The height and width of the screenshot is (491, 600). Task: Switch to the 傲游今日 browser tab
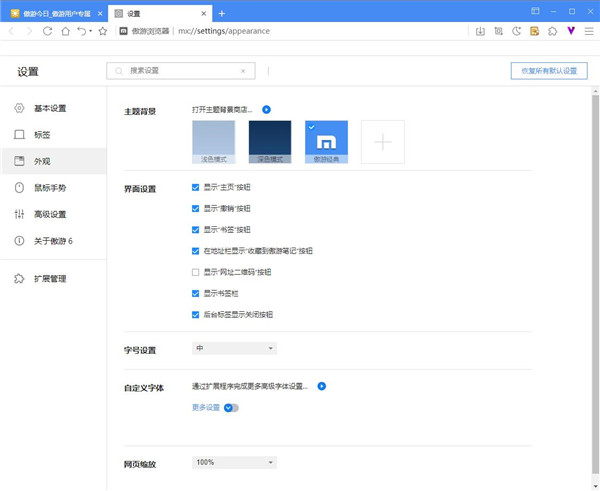52,13
